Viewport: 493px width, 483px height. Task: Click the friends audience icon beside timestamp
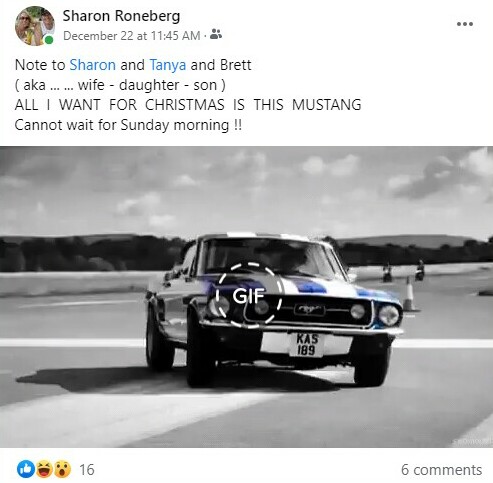coord(216,34)
